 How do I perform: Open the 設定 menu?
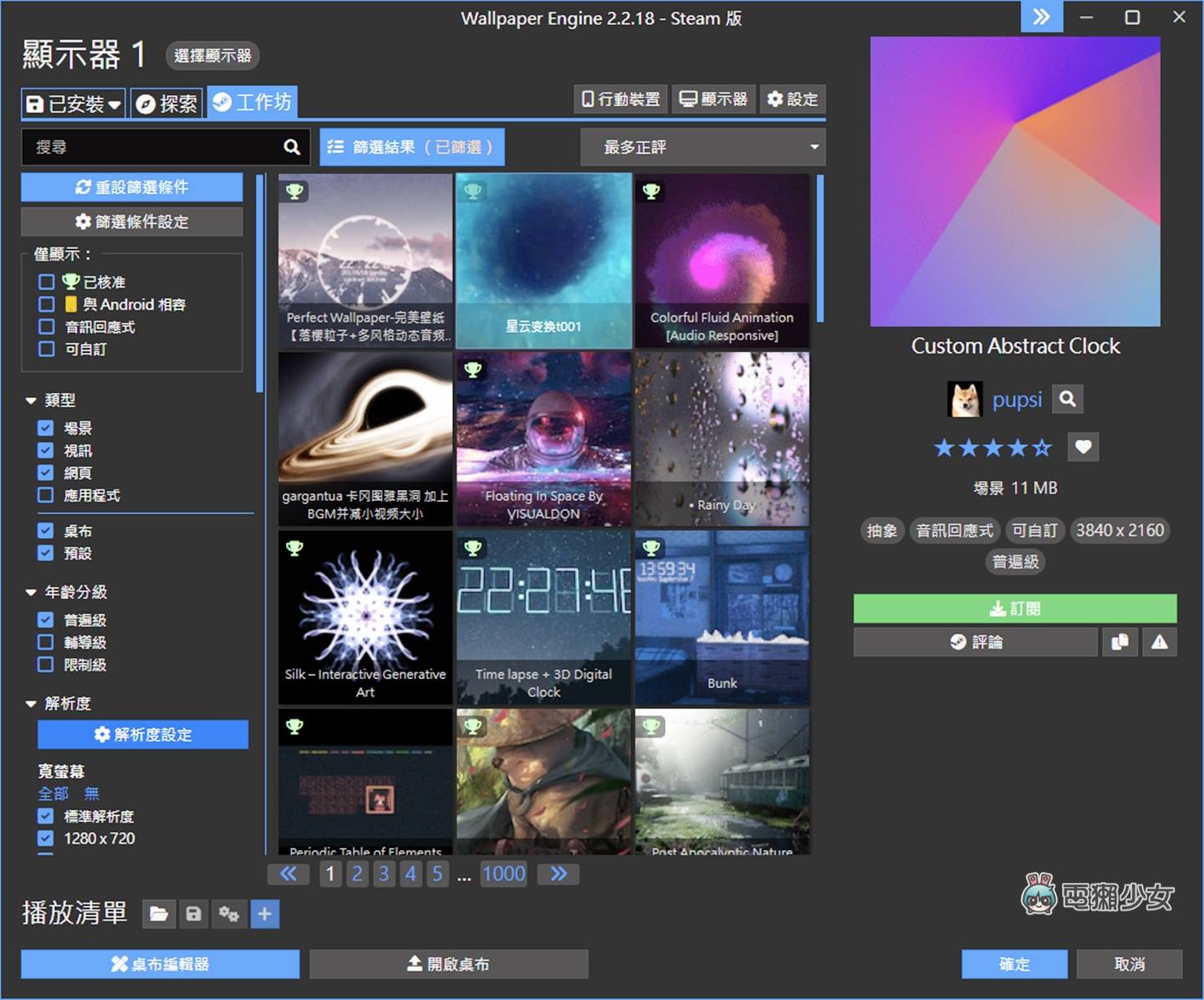point(792,99)
